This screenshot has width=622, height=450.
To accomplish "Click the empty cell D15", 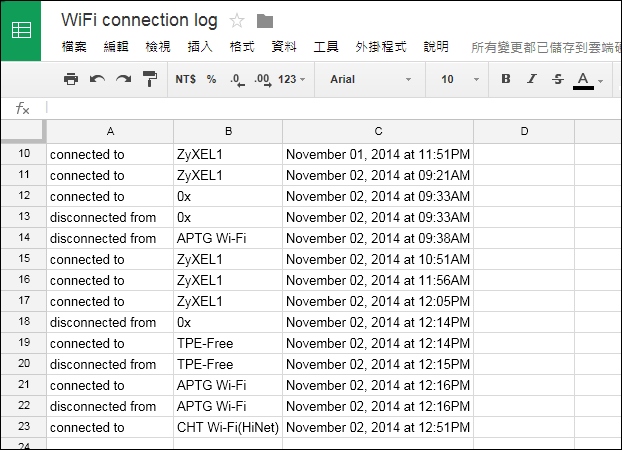I will [x=524, y=259].
